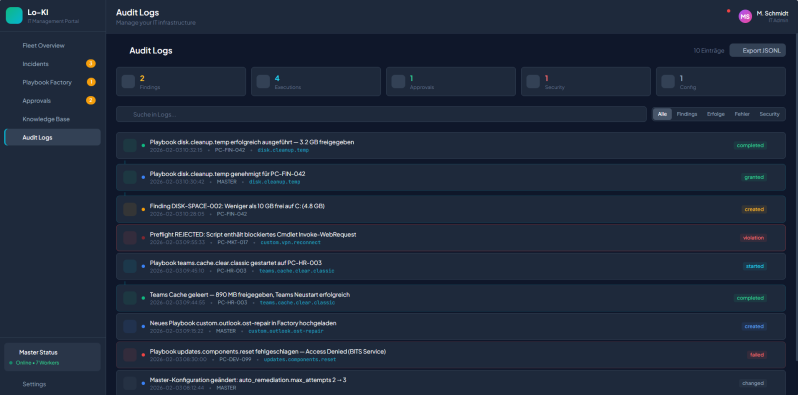Filter logs by Findings tab
Screen dimensions: 798x395
pos(687,114)
